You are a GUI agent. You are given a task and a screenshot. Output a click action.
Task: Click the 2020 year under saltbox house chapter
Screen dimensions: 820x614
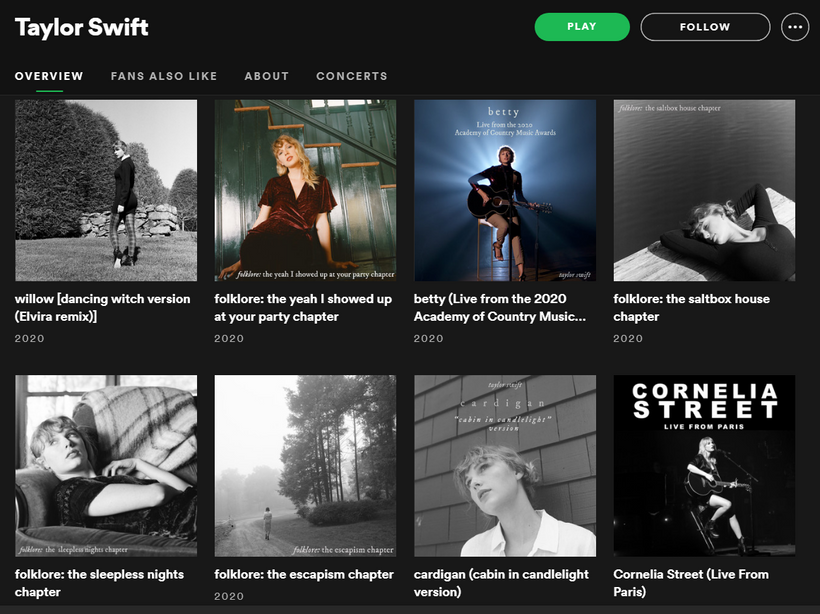click(628, 338)
